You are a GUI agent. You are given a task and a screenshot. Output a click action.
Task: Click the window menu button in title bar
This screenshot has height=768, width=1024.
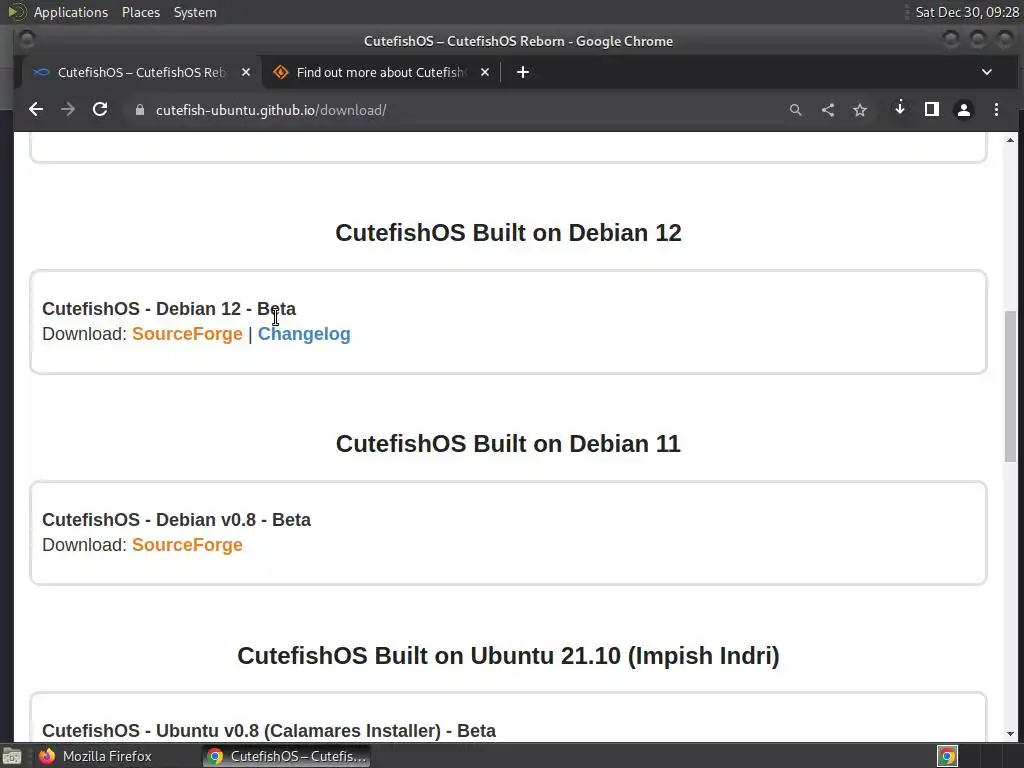point(27,40)
